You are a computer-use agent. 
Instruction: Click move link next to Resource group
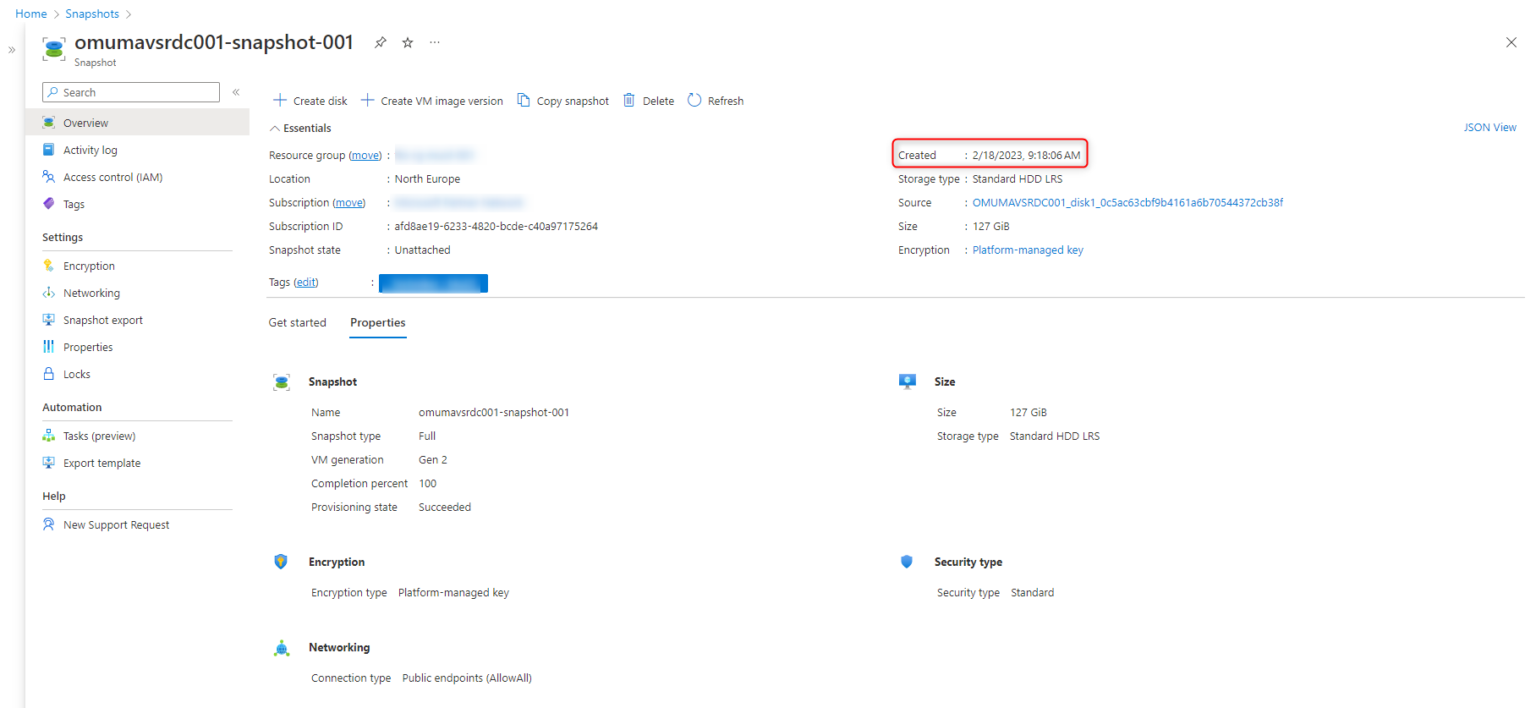coord(366,156)
